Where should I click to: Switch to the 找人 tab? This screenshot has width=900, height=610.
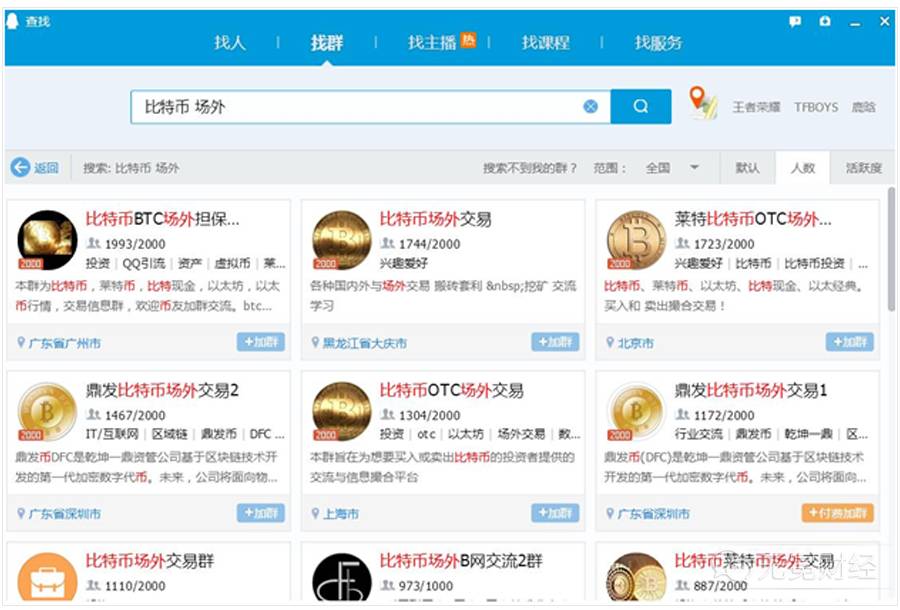230,42
